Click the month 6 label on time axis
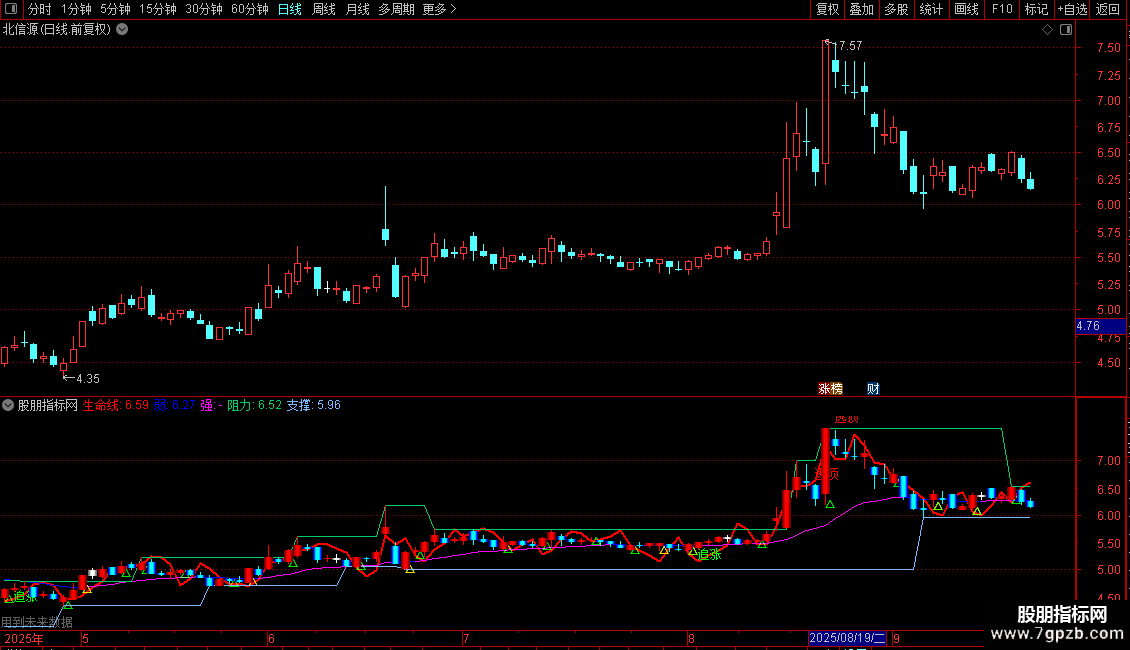 coord(271,638)
